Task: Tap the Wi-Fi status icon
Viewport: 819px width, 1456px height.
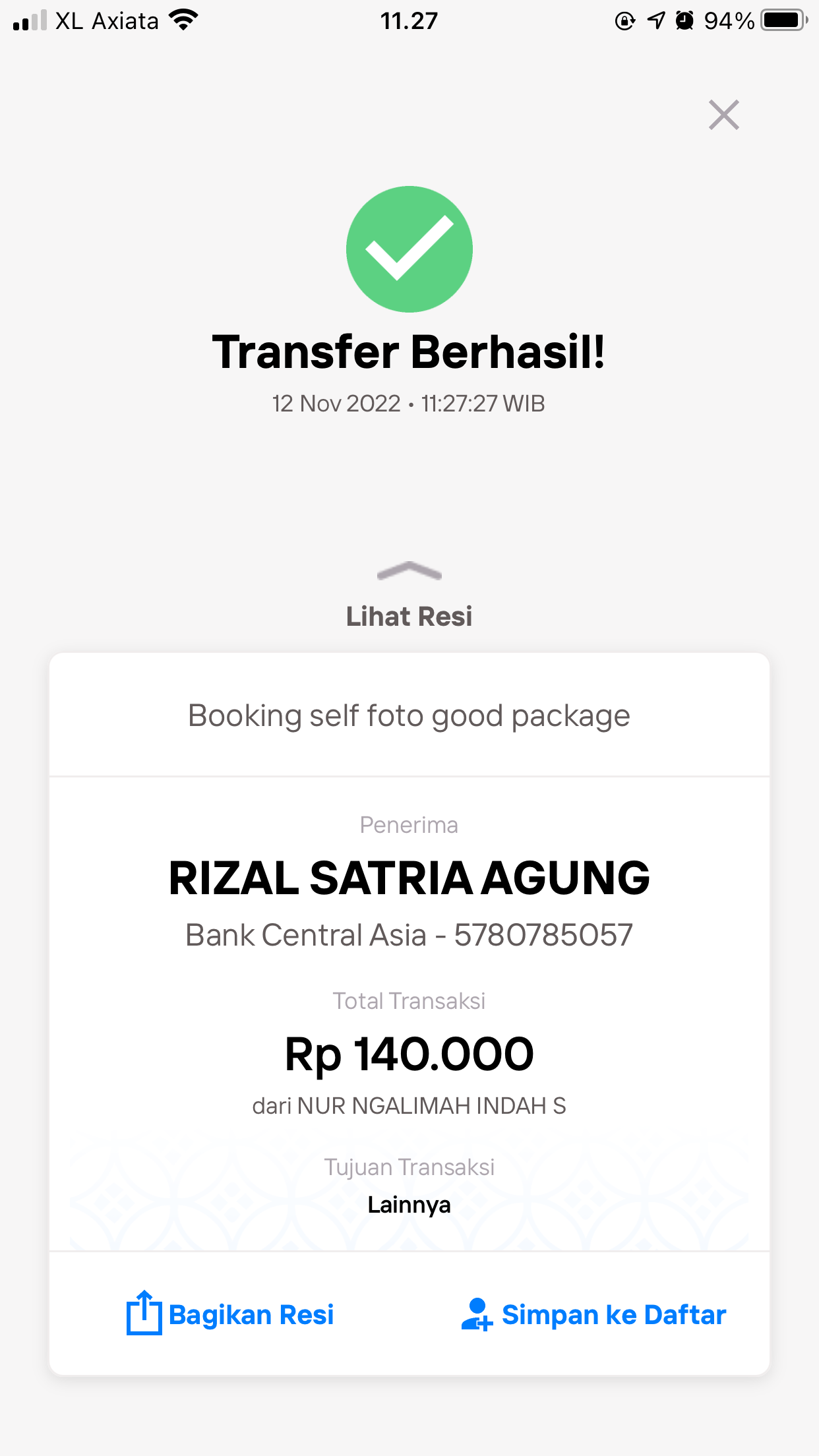Action: tap(183, 20)
